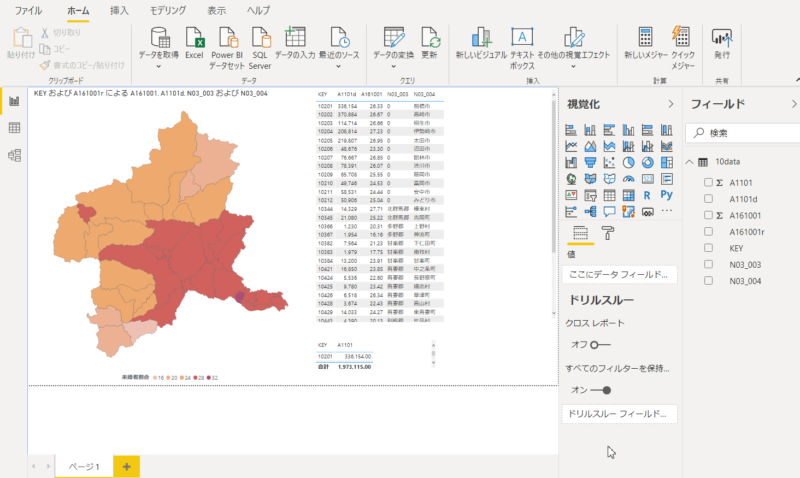Choose the pie chart visualization
Image resolution: width=800 pixels, height=478 pixels.
click(x=629, y=162)
